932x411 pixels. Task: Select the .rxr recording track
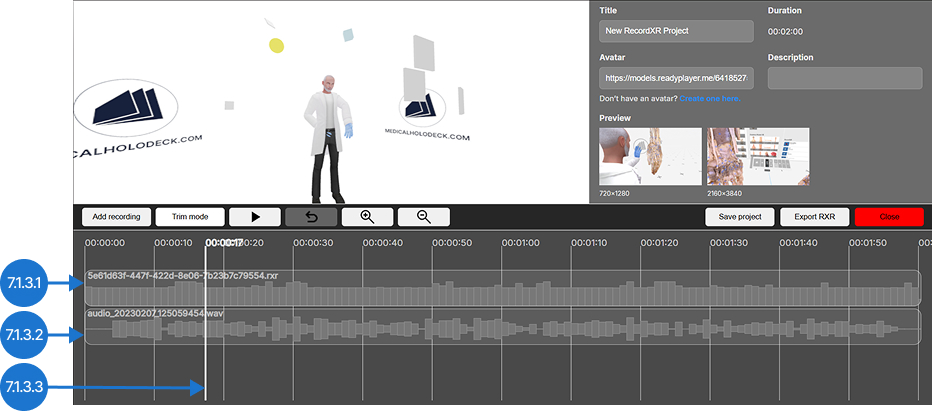pyautogui.click(x=502, y=288)
